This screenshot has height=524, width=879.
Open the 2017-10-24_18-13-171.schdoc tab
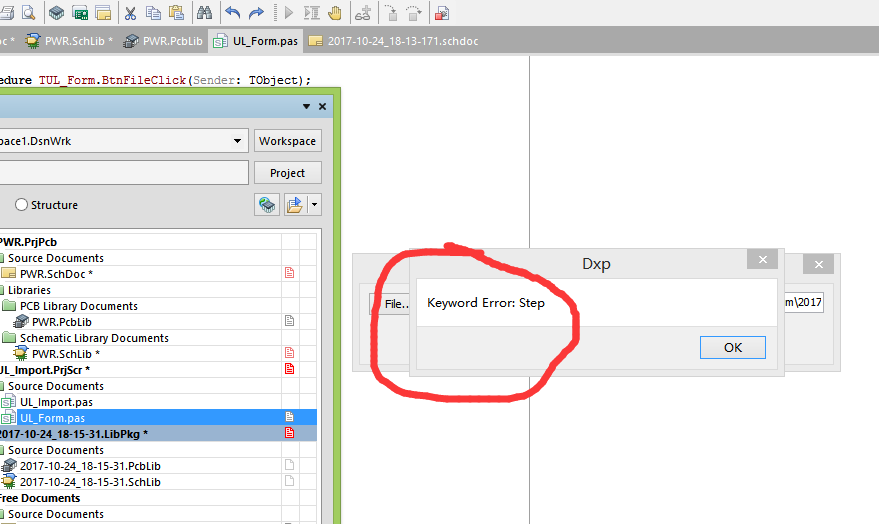click(x=394, y=41)
